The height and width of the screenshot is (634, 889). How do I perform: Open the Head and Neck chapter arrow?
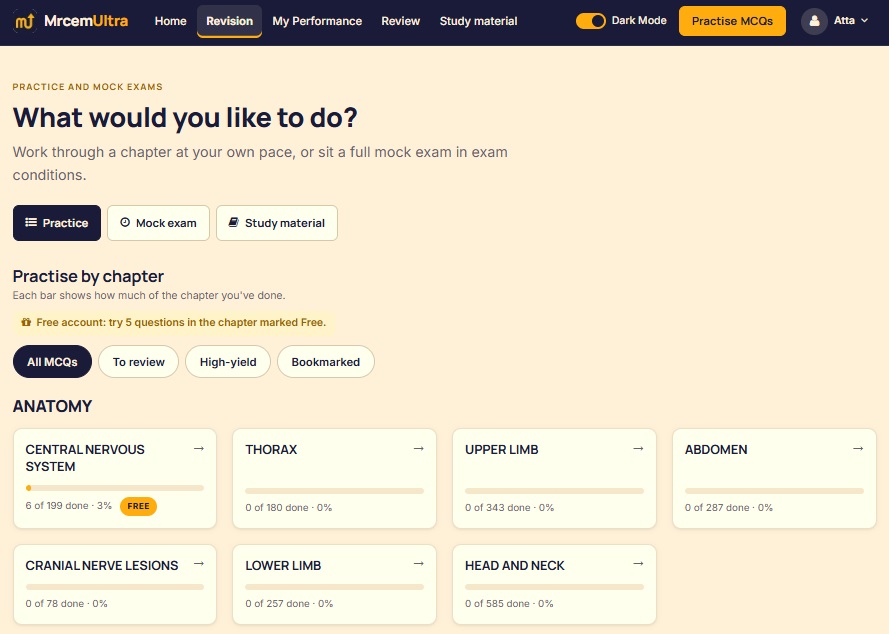(x=638, y=564)
